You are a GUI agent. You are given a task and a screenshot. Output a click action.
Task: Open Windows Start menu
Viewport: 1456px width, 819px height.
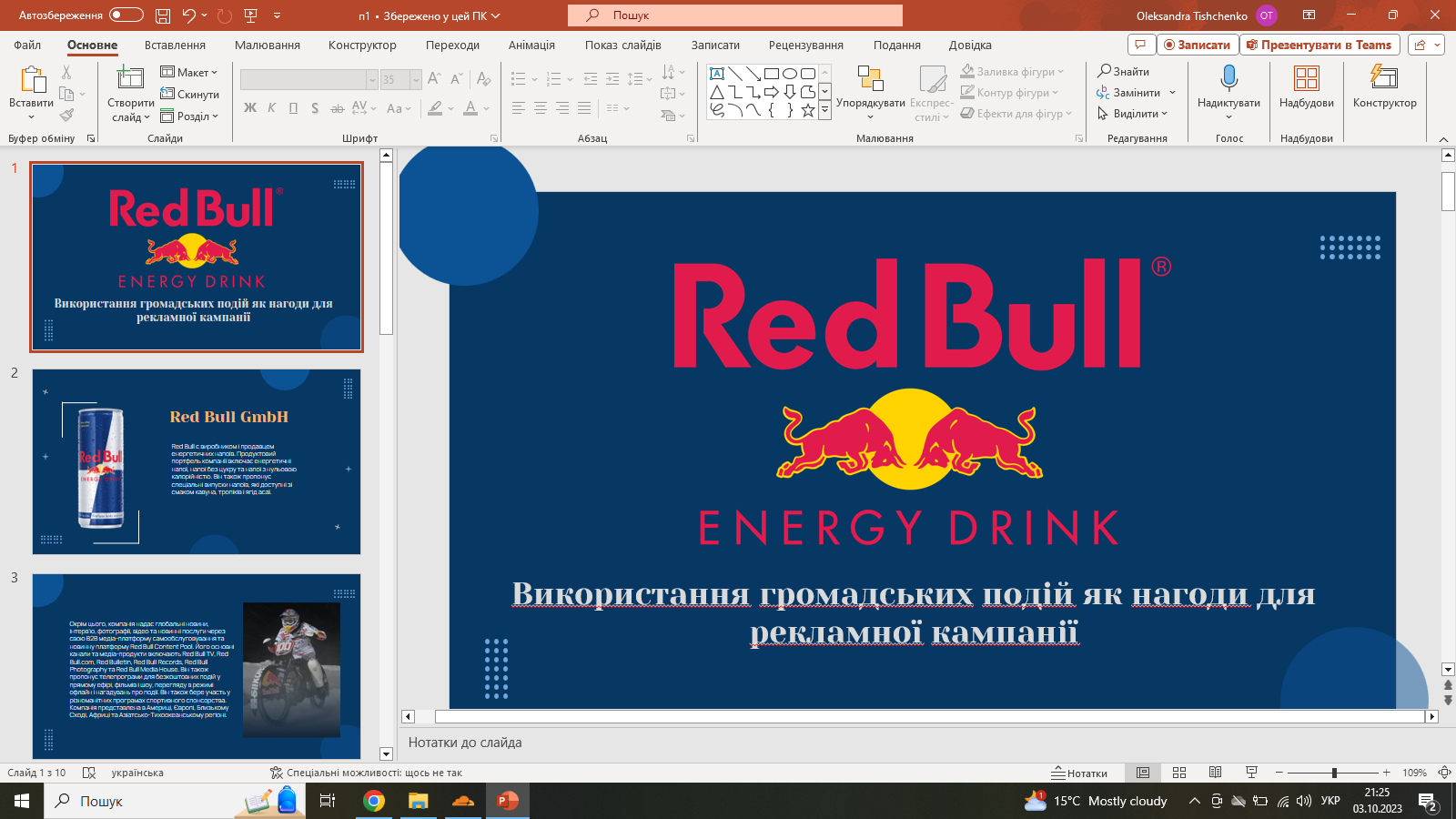[x=22, y=801]
